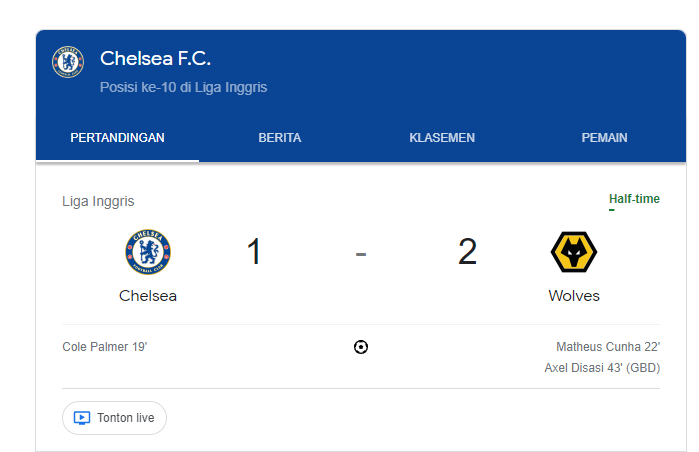Click the Half-time match status
699x452 pixels.
pos(634,199)
